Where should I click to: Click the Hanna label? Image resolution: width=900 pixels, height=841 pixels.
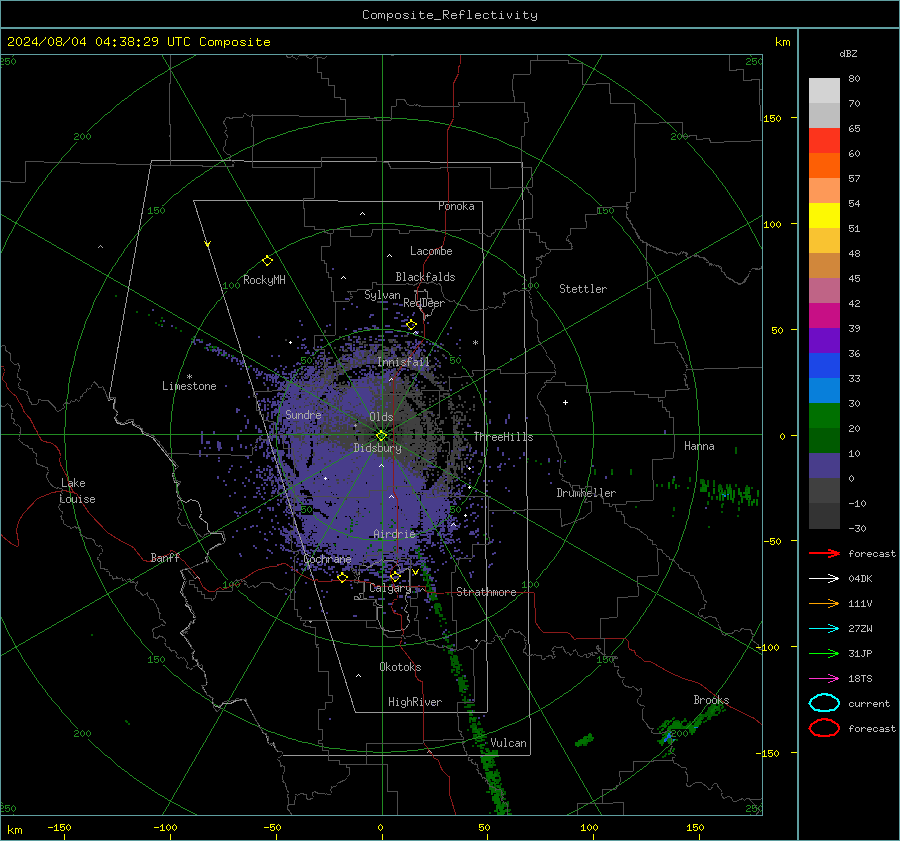point(699,446)
